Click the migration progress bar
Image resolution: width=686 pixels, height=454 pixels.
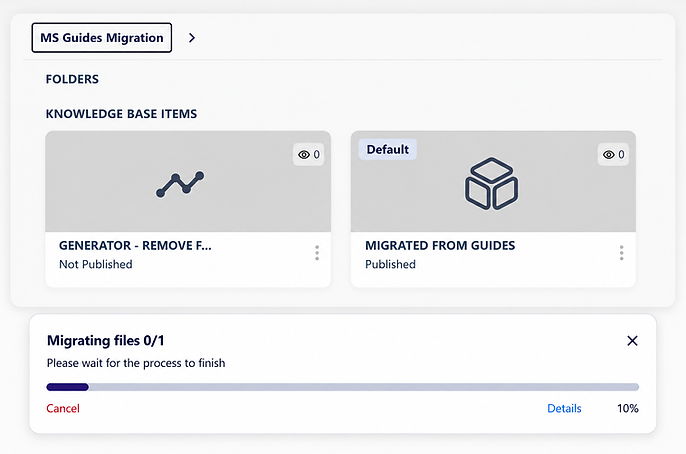(343, 387)
